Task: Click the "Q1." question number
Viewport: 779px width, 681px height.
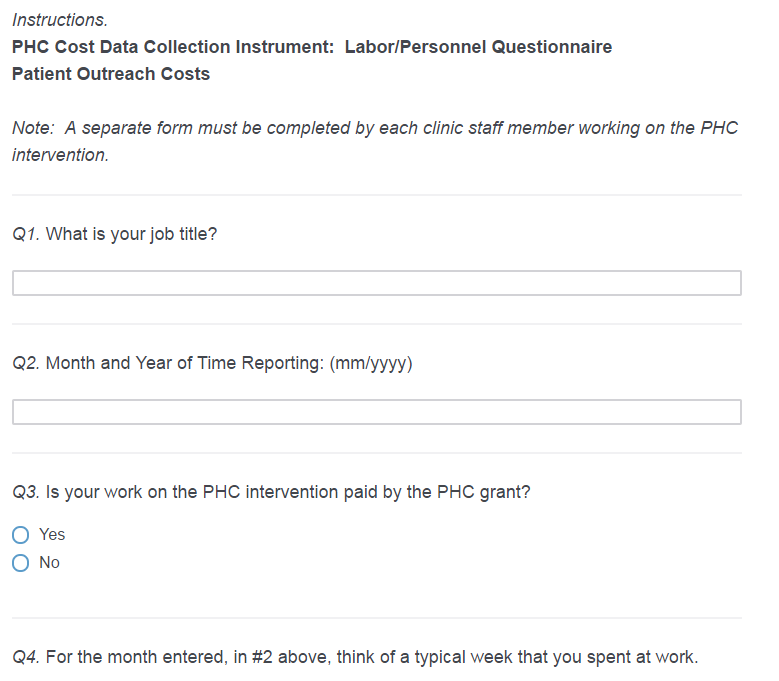Action: pyautogui.click(x=27, y=235)
